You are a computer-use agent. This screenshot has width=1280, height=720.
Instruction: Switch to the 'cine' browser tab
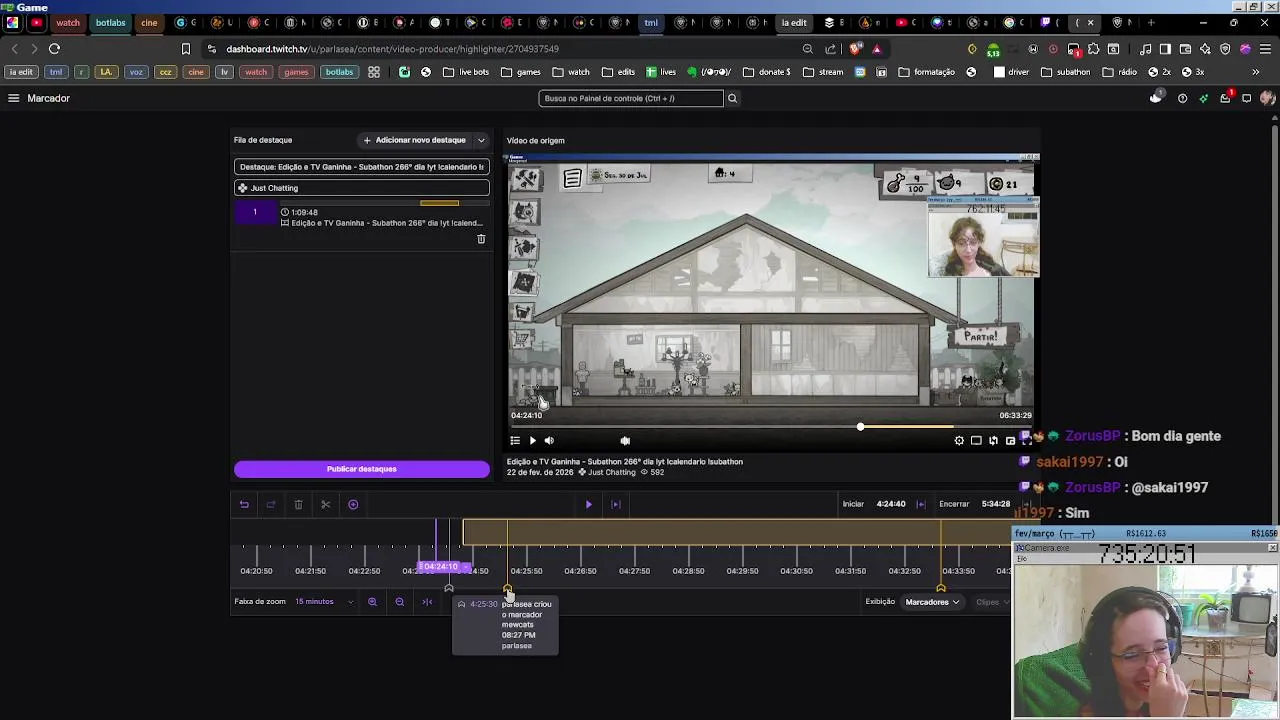coord(149,23)
